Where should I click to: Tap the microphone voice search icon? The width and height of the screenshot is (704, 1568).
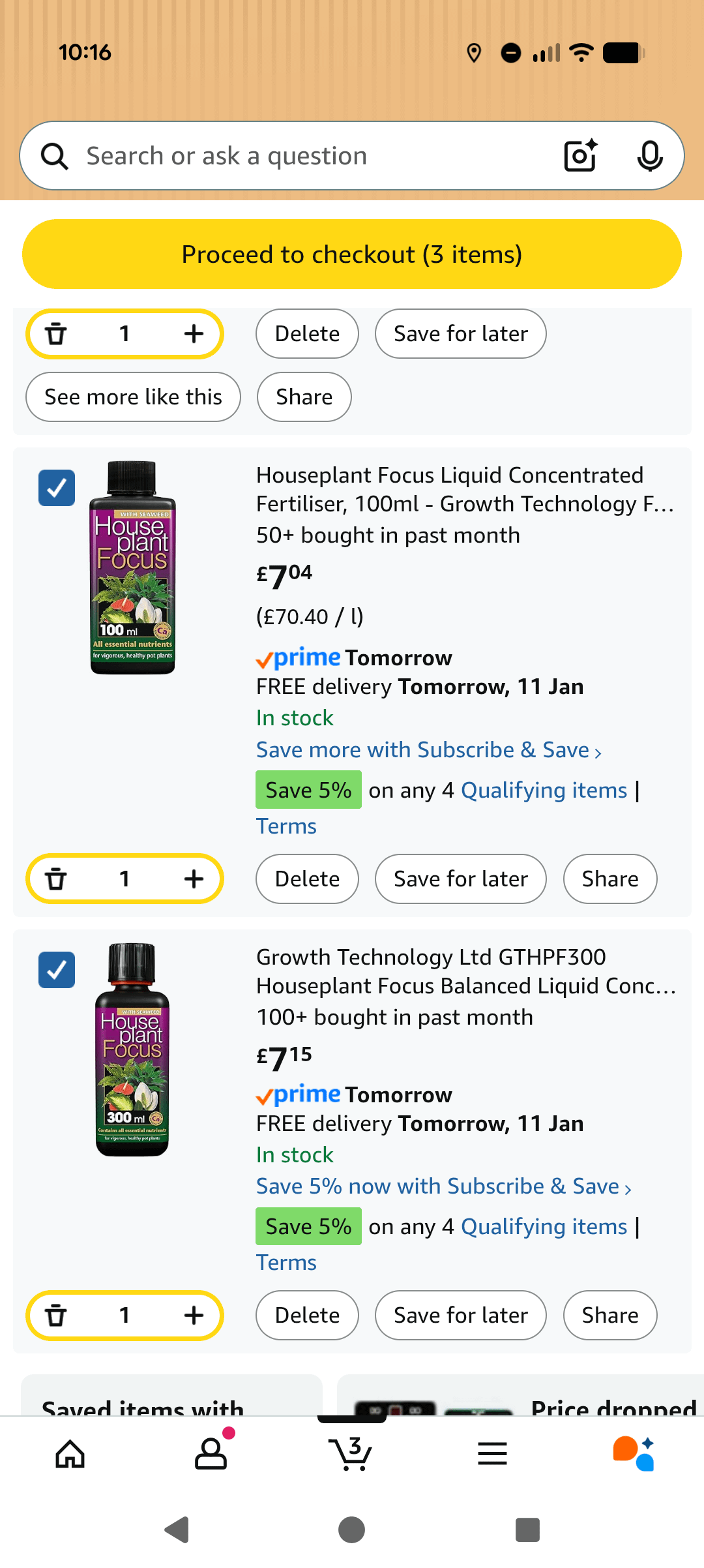[649, 156]
